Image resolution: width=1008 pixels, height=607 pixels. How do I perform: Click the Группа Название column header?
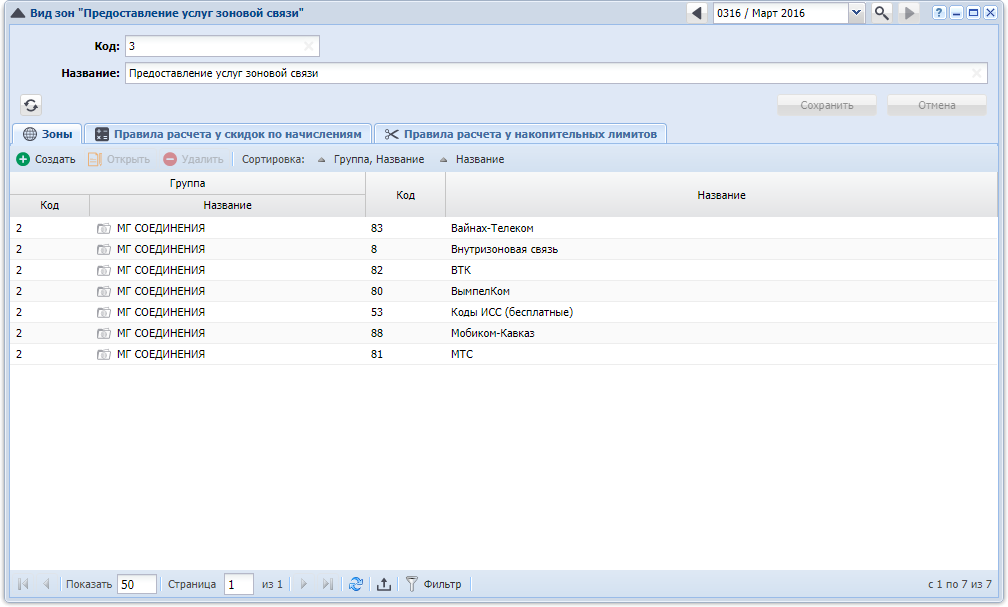coord(228,205)
